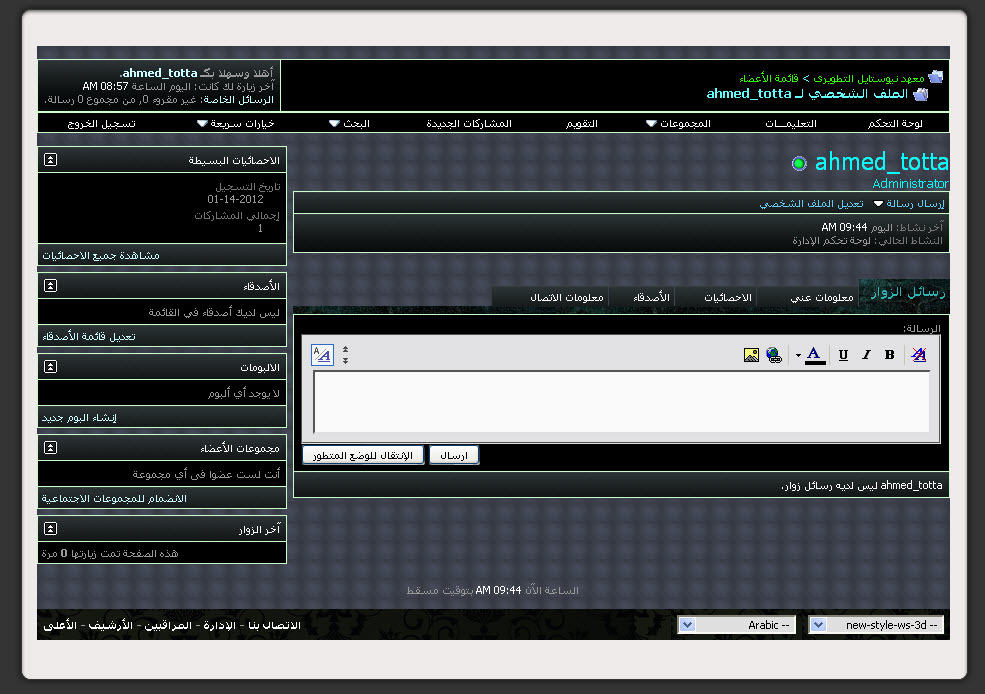The width and height of the screenshot is (985, 694).
Task: Toggle italic formatting in the message editor
Action: click(x=866, y=355)
